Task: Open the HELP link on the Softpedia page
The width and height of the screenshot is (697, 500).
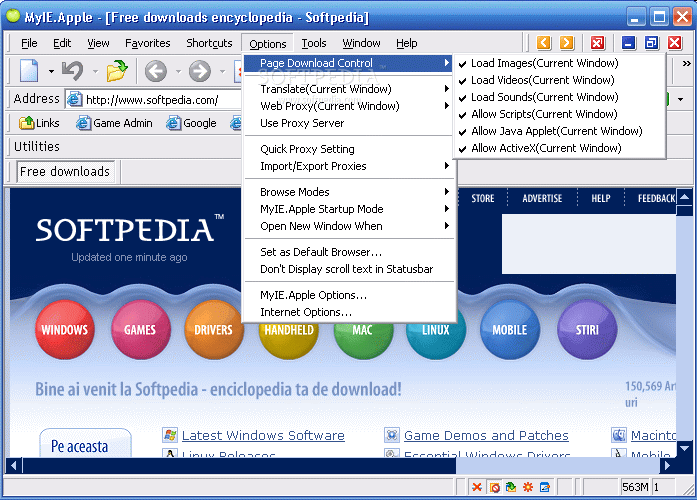Action: (x=601, y=198)
